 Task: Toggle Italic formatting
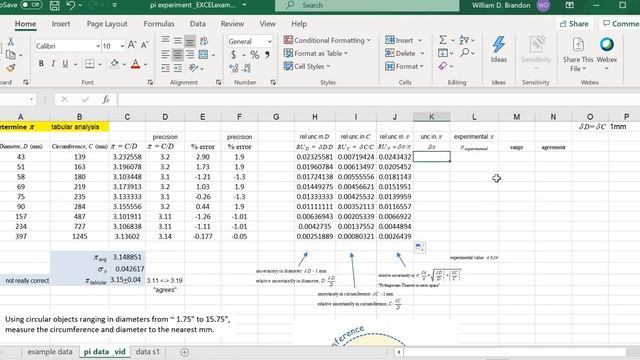[x=53, y=64]
